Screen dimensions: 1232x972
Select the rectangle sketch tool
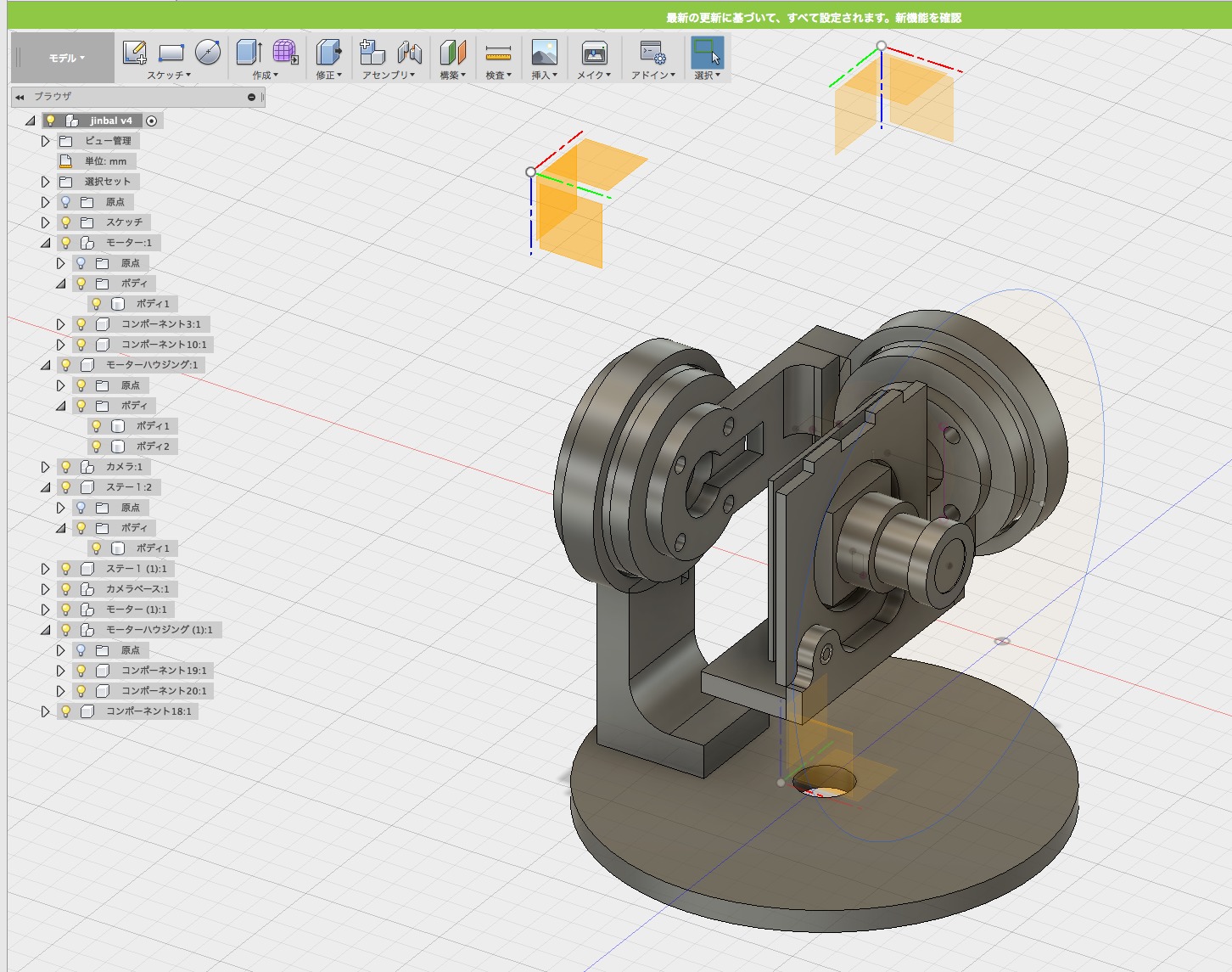point(171,53)
